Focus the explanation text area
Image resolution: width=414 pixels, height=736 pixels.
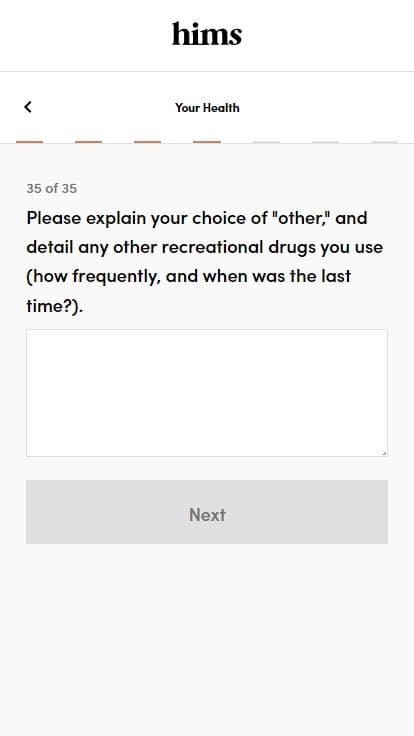tap(207, 393)
